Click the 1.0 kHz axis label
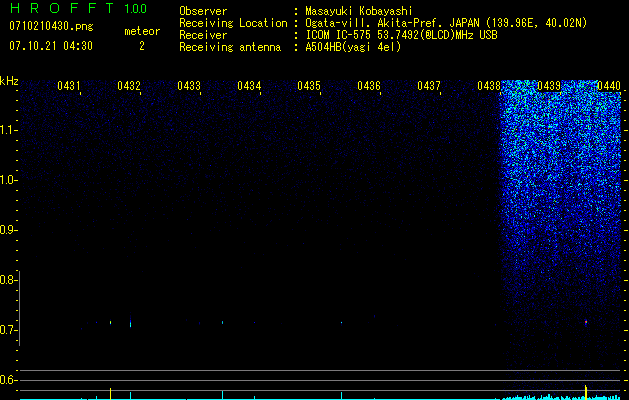Screen dimensions: 629x400 pyautogui.click(x=7, y=181)
